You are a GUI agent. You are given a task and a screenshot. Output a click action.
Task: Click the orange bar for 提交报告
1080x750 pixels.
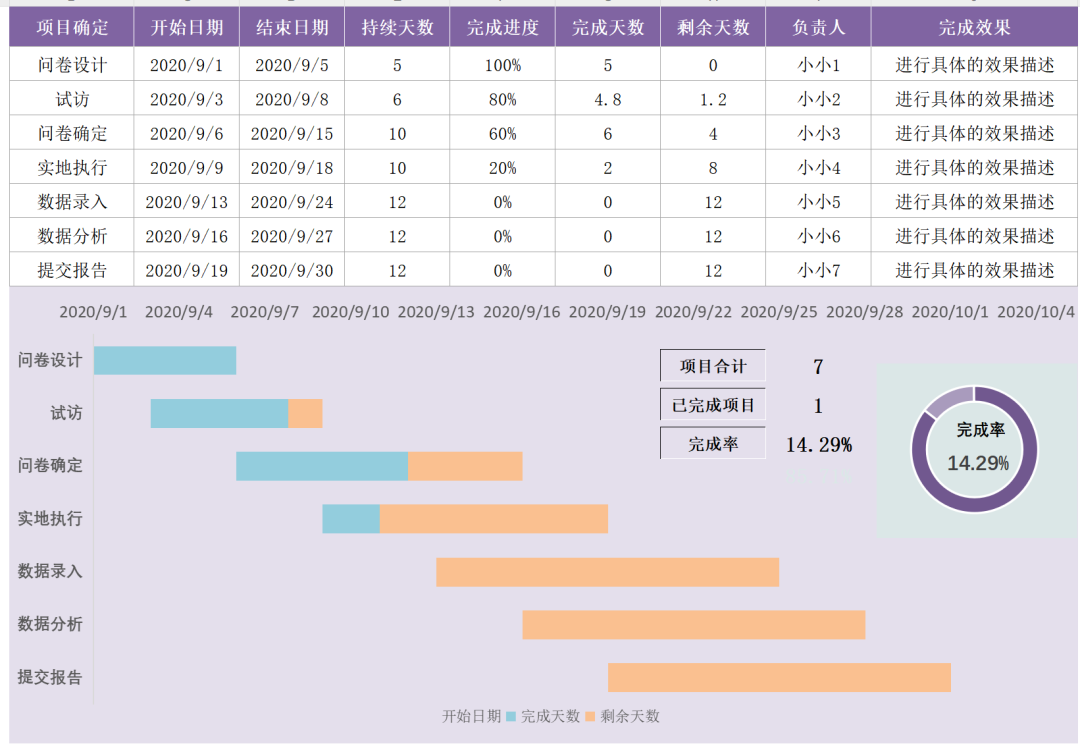point(779,678)
